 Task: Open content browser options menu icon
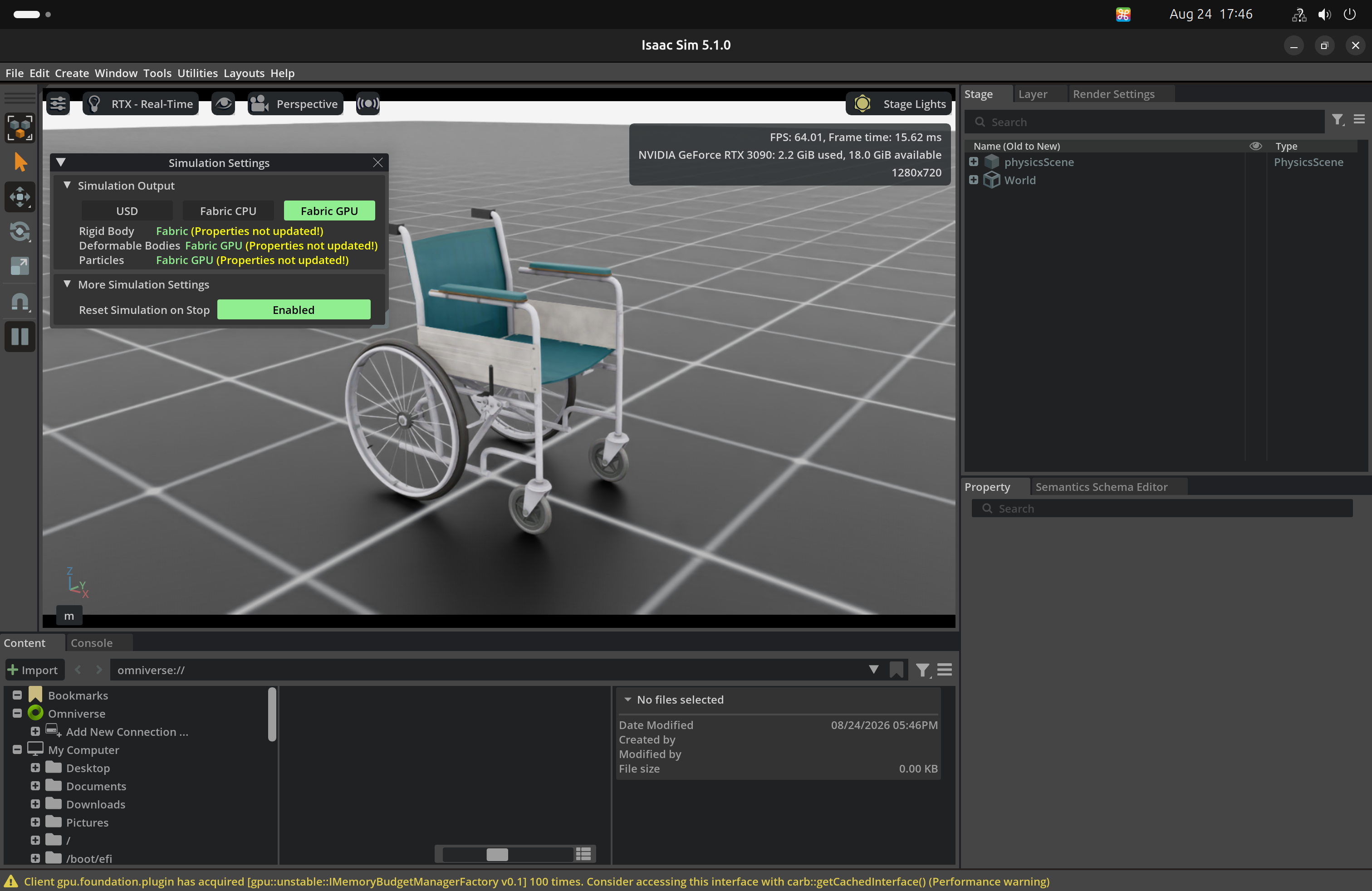click(x=944, y=670)
